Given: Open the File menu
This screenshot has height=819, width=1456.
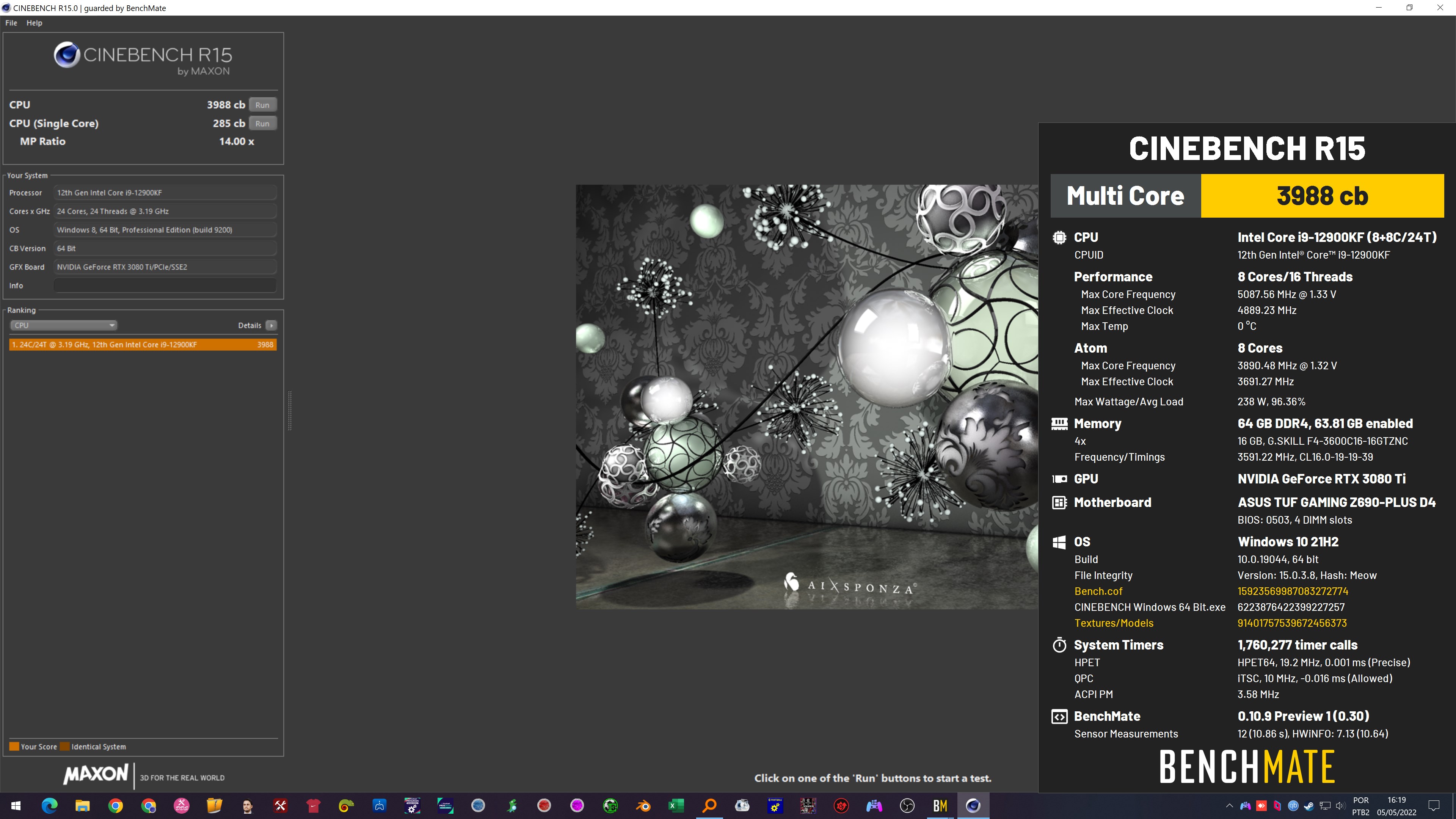Looking at the screenshot, I should click(x=11, y=23).
